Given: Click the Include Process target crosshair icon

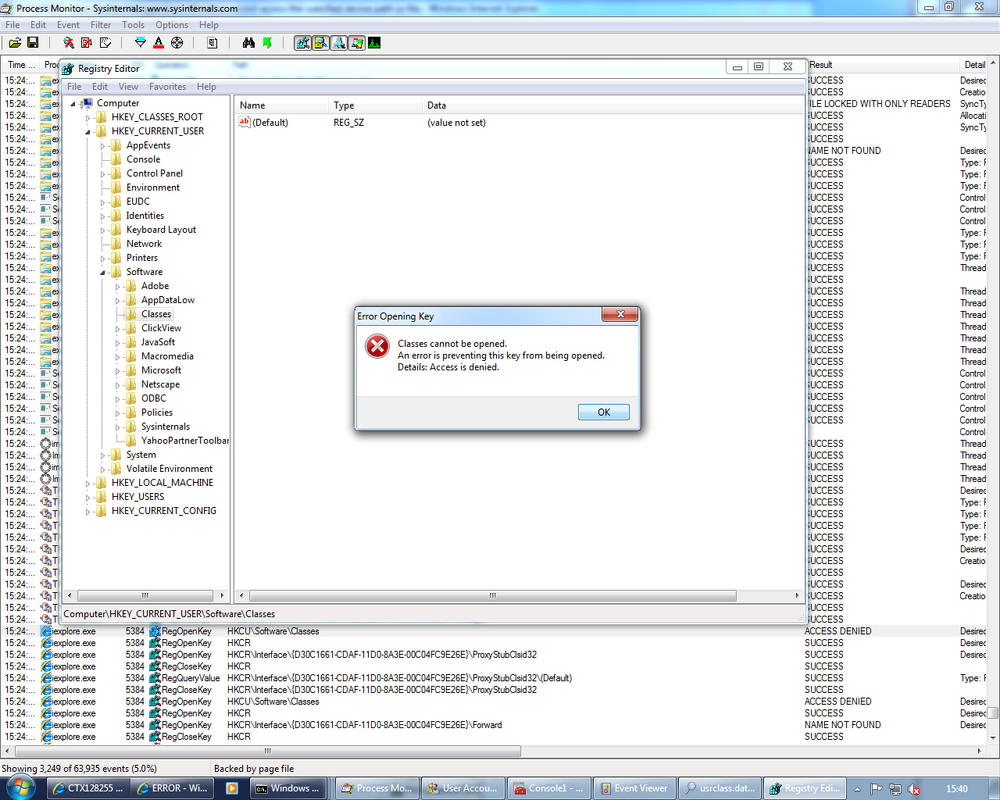Looking at the screenshot, I should 177,43.
